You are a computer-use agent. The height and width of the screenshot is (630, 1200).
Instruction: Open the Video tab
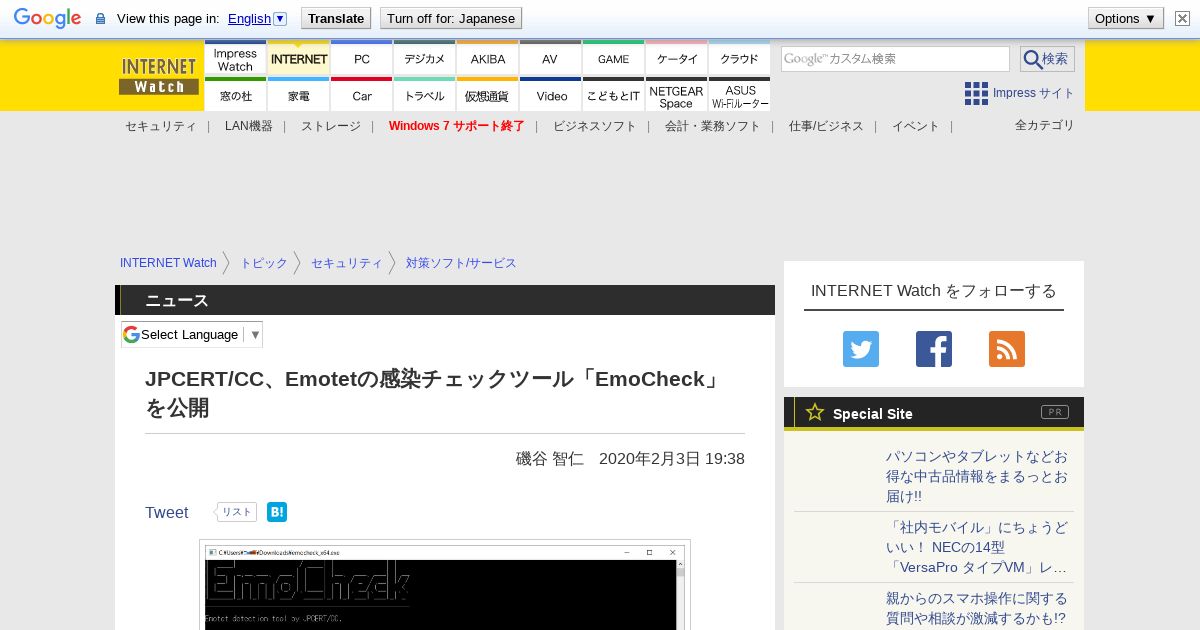pos(551,96)
